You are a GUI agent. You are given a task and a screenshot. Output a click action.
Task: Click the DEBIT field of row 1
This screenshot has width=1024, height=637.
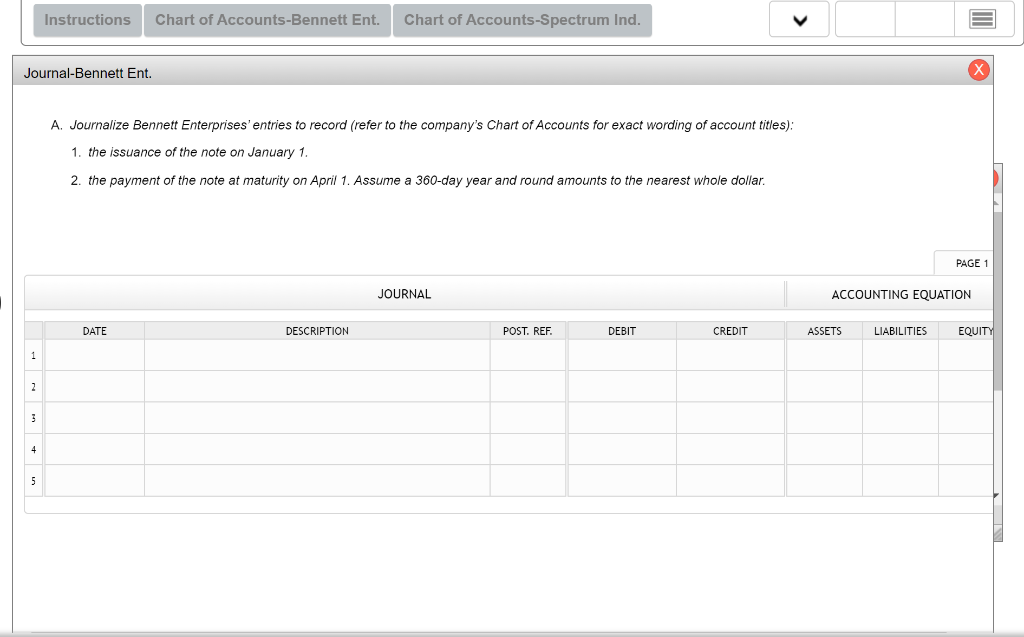[x=621, y=356]
